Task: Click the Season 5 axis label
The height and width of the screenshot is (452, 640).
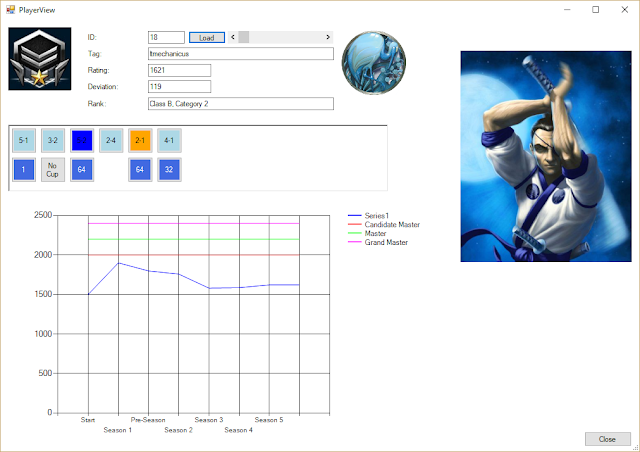Action: (269, 420)
